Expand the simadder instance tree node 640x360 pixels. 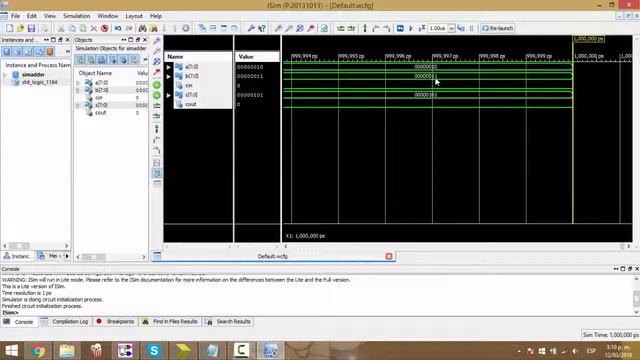5,75
